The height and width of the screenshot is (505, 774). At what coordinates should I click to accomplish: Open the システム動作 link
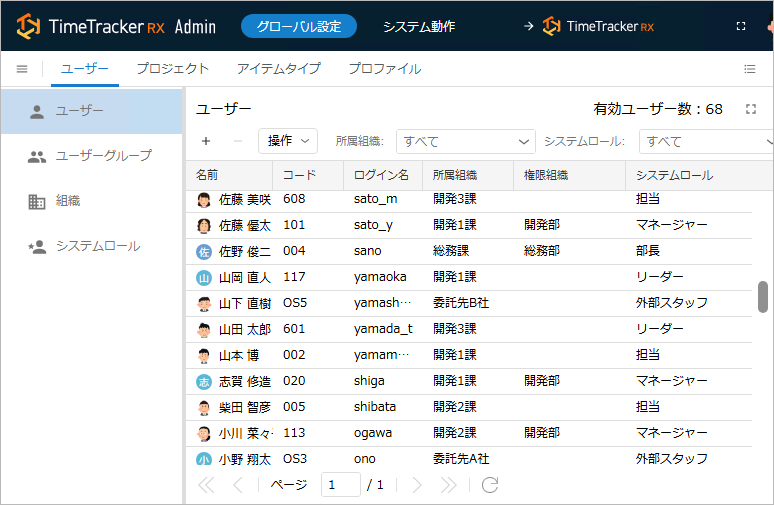point(420,26)
